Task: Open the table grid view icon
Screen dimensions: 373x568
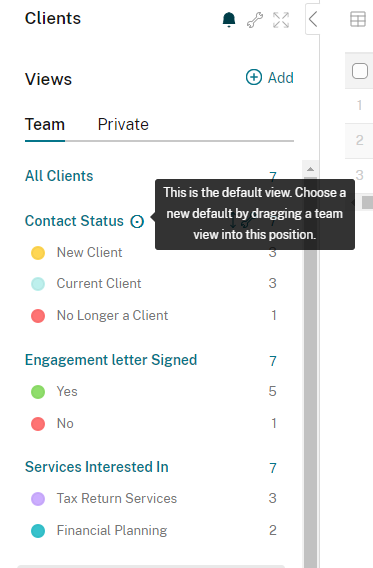Action: pyautogui.click(x=357, y=19)
